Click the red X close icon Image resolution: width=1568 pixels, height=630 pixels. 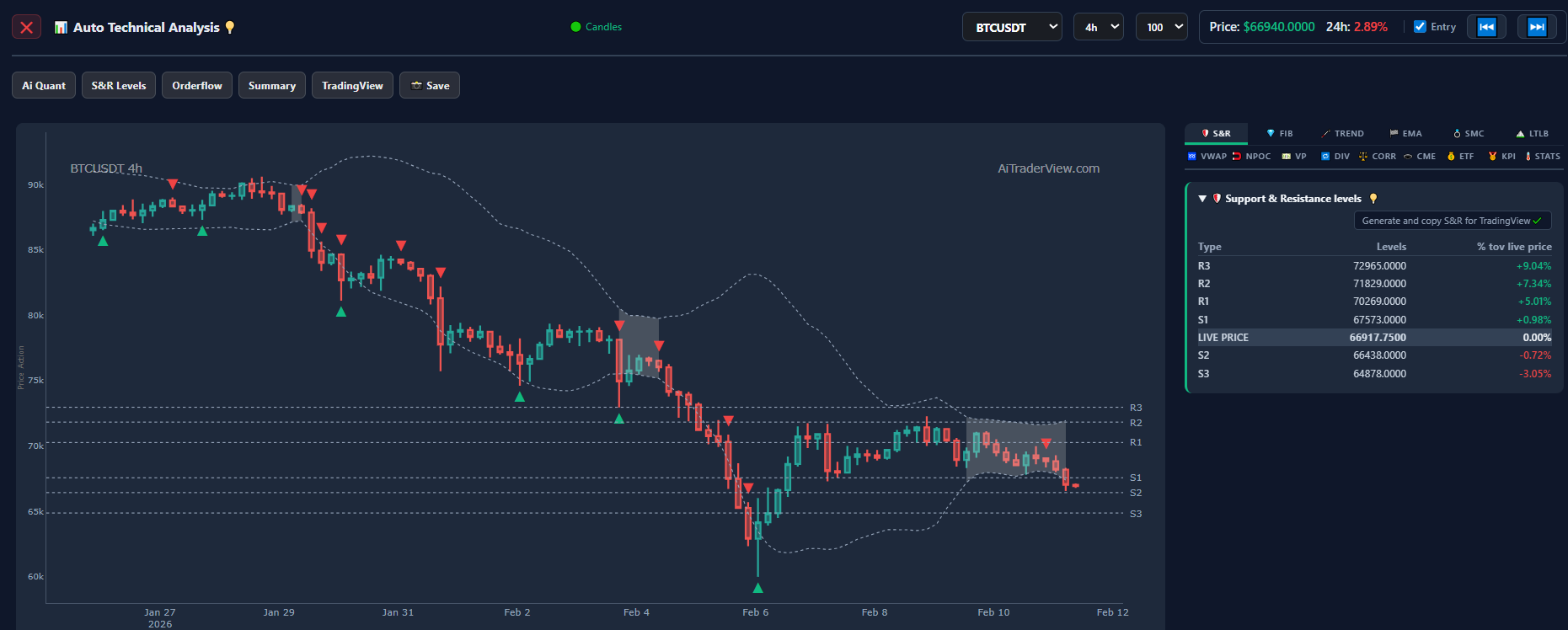[26, 28]
